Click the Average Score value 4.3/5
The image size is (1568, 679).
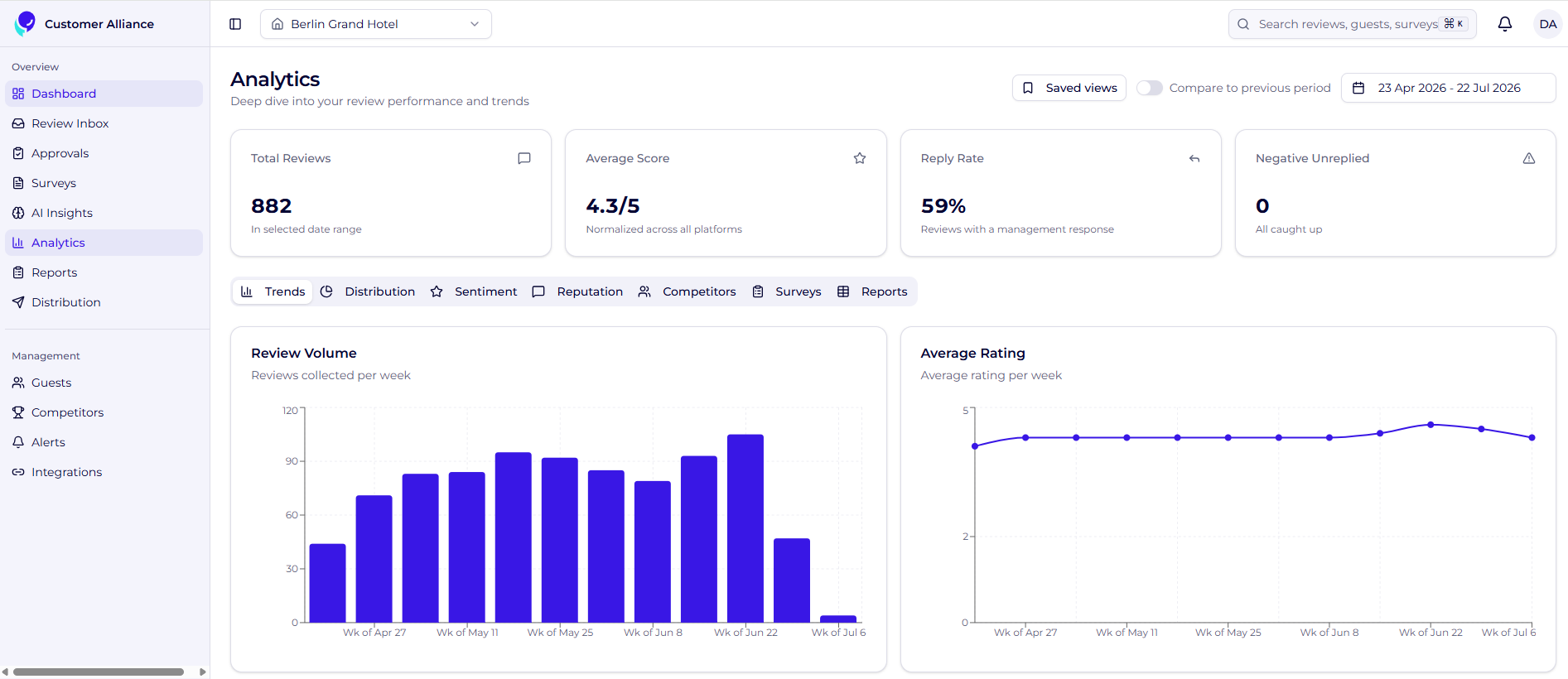coord(613,205)
